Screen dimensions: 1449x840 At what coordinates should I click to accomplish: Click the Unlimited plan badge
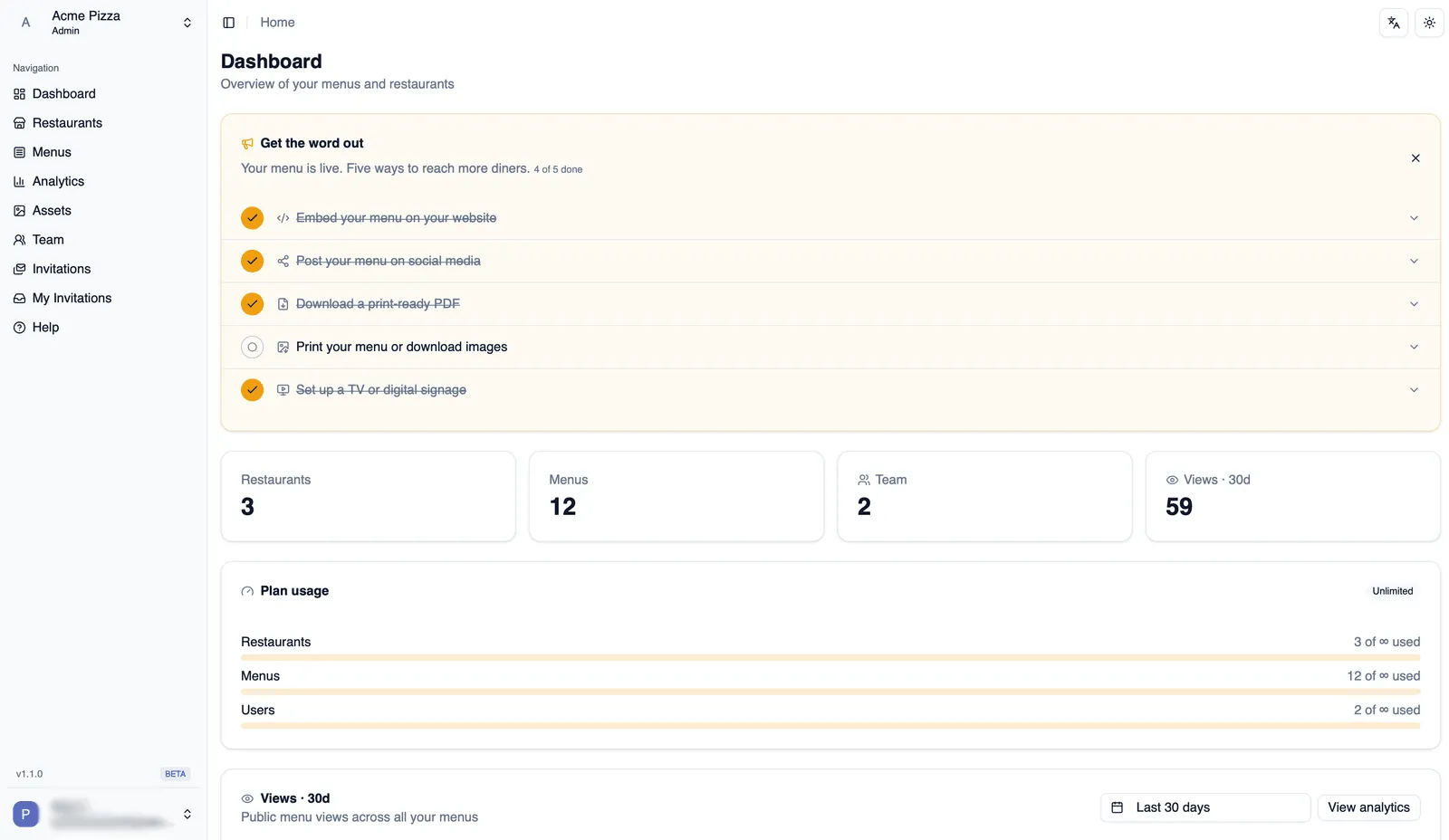(1392, 591)
